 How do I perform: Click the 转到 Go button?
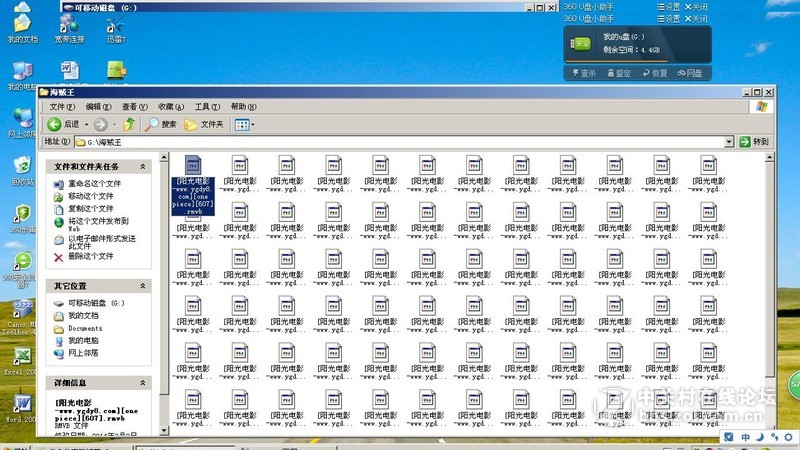(754, 141)
